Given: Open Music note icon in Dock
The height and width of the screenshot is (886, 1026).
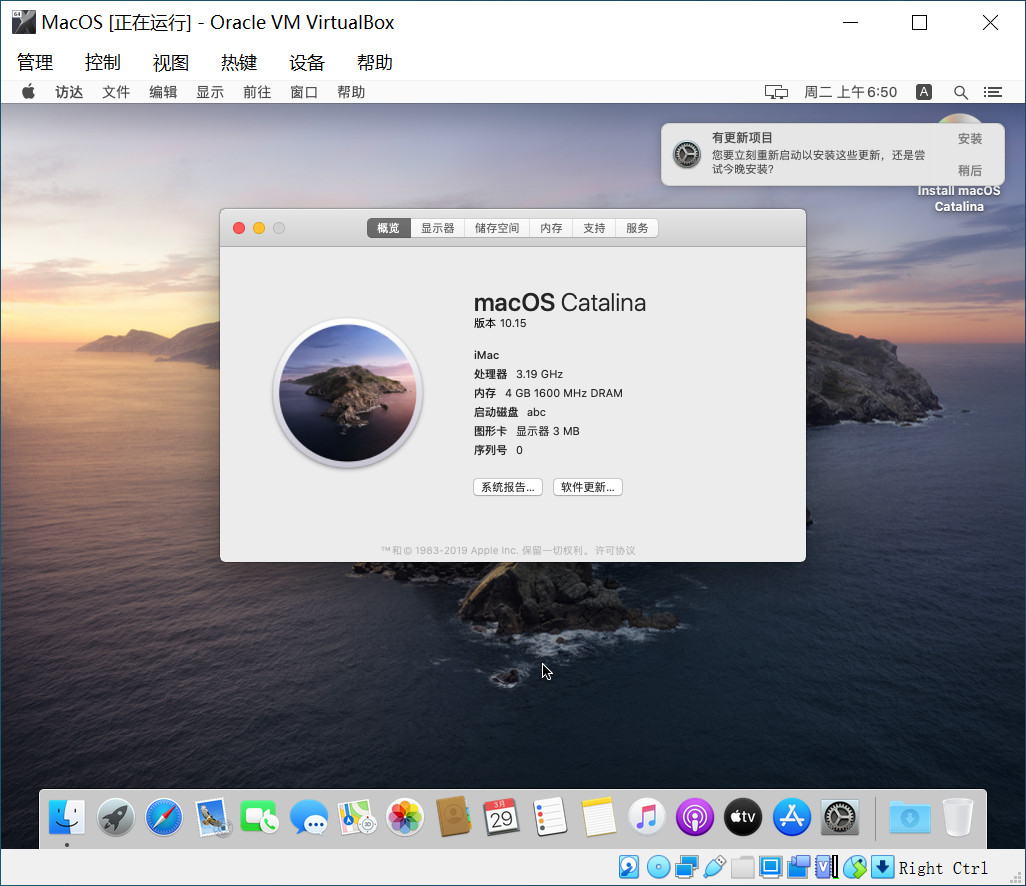Looking at the screenshot, I should 646,817.
